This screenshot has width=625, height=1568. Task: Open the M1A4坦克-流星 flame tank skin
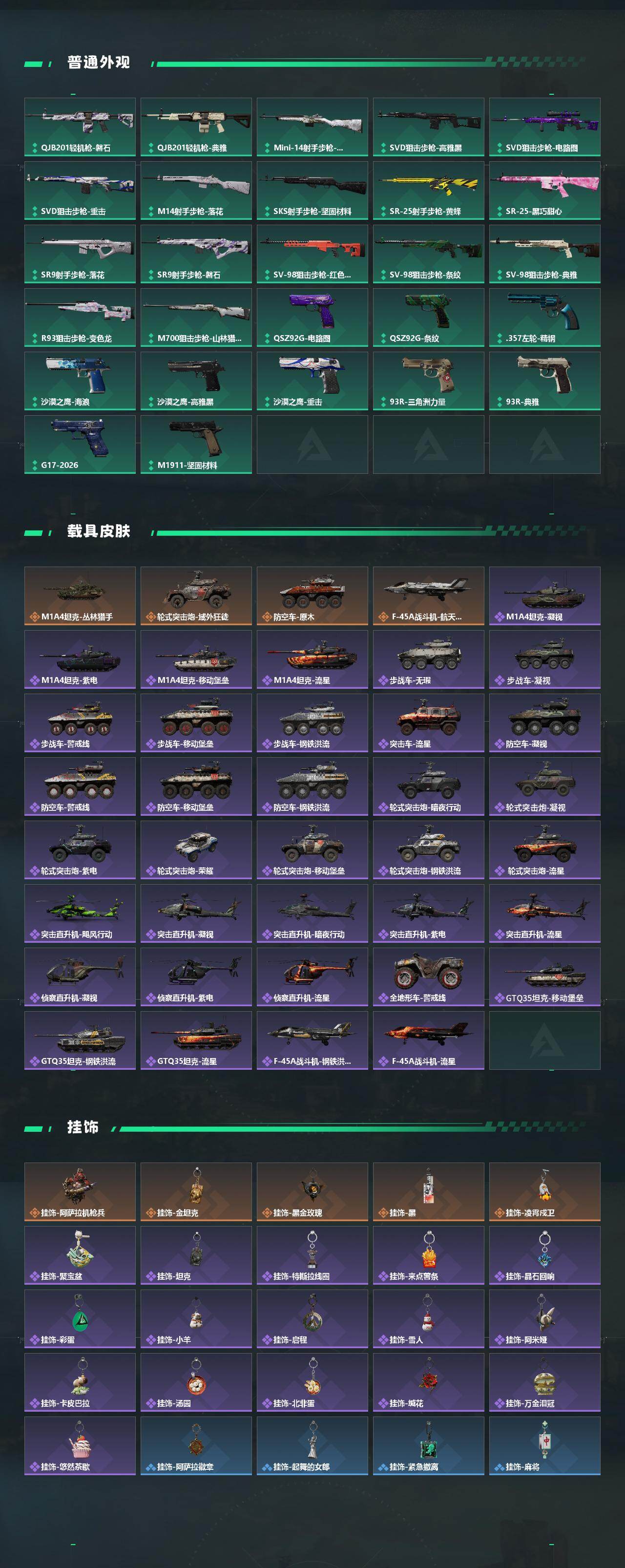(312, 659)
